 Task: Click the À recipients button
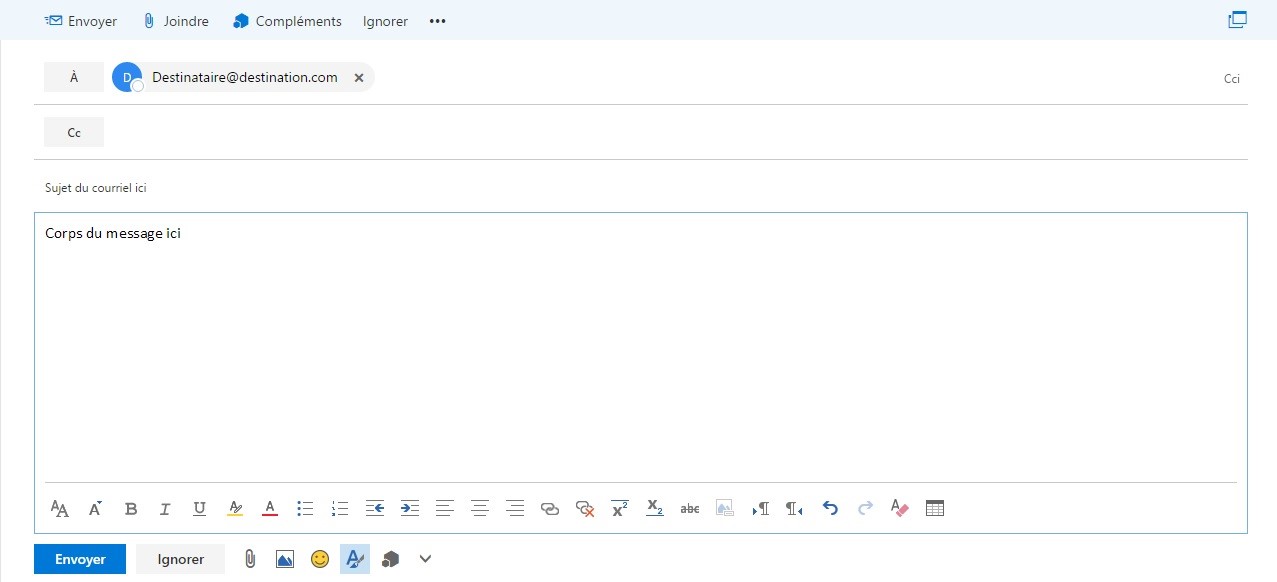[74, 77]
